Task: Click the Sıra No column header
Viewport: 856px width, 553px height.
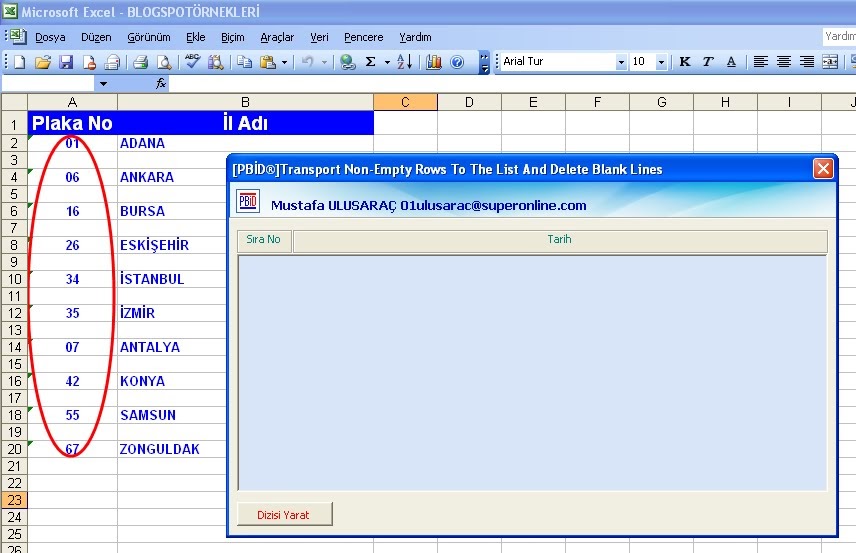Action: point(264,241)
